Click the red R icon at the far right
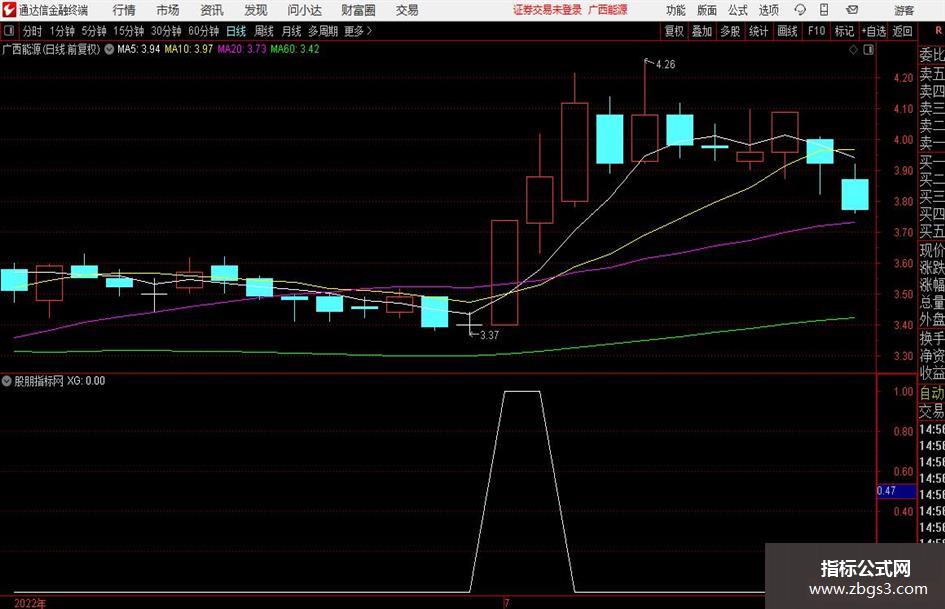945x609 pixels. [x=938, y=31]
